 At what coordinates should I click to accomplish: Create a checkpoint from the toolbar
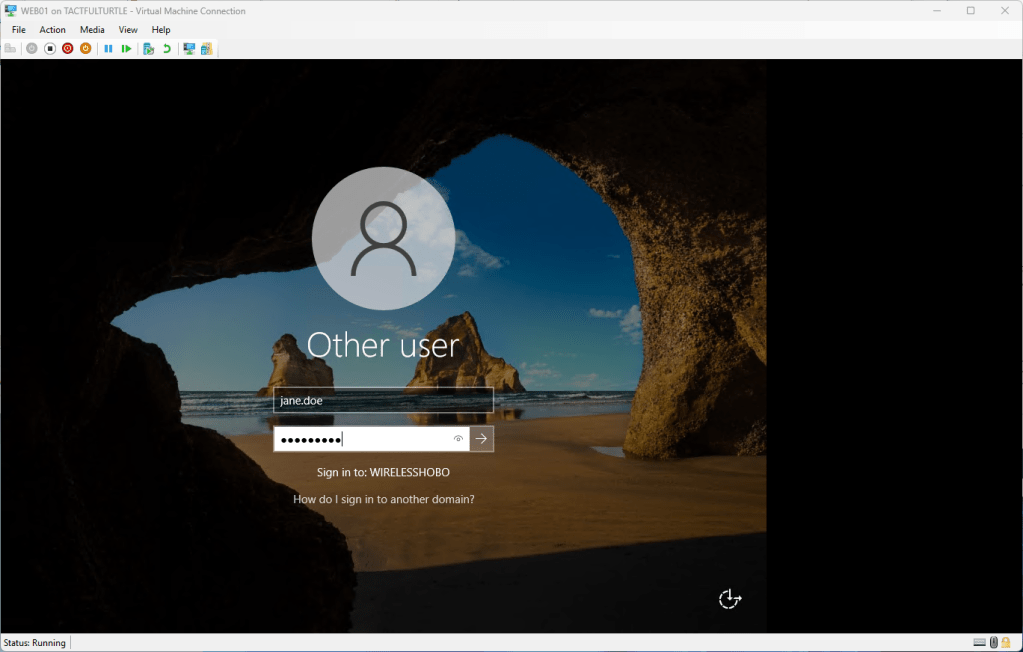click(x=148, y=49)
